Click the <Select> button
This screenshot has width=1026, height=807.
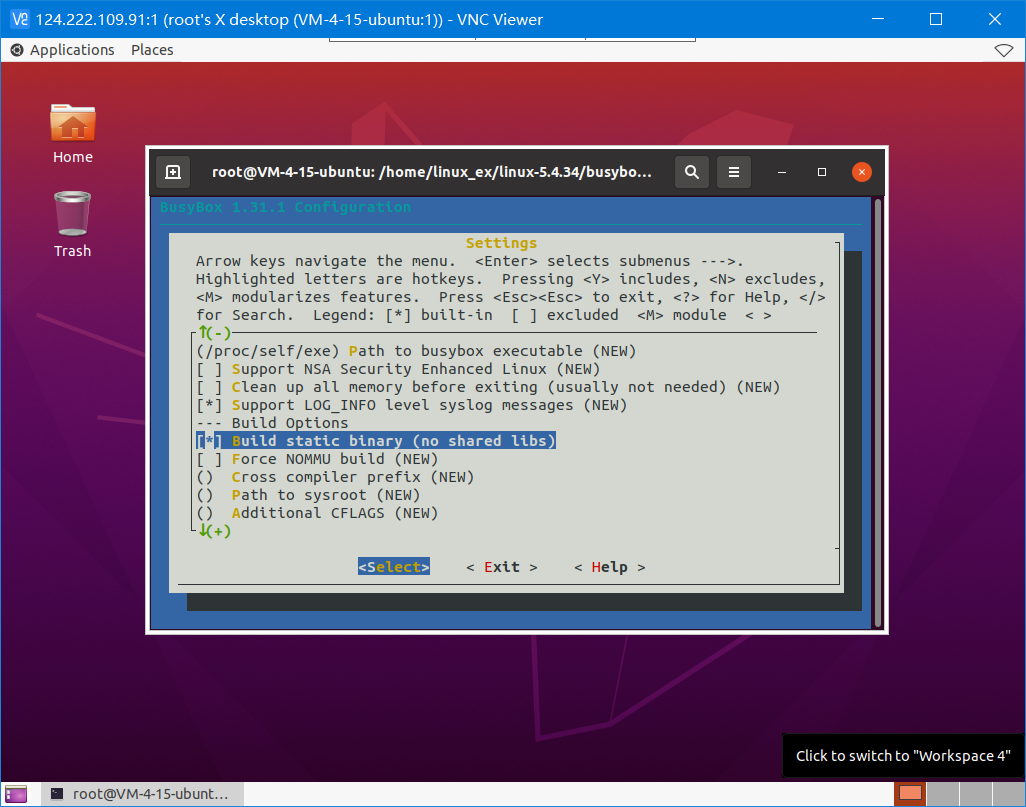pos(394,567)
